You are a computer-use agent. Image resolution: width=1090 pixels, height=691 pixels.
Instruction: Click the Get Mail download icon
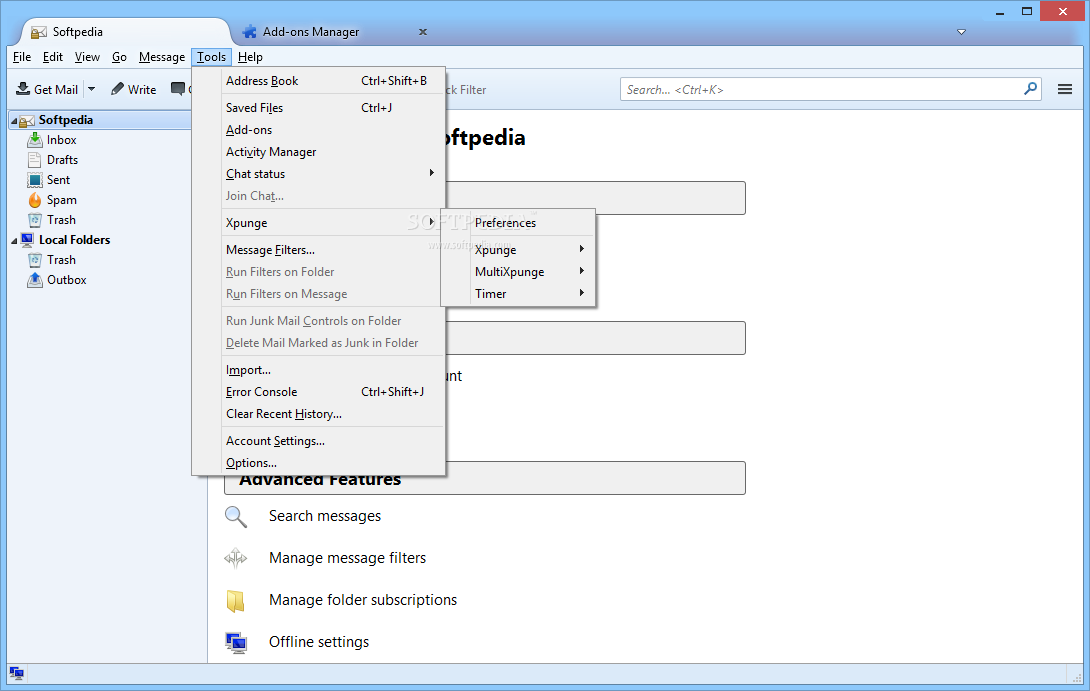pyautogui.click(x=23, y=89)
